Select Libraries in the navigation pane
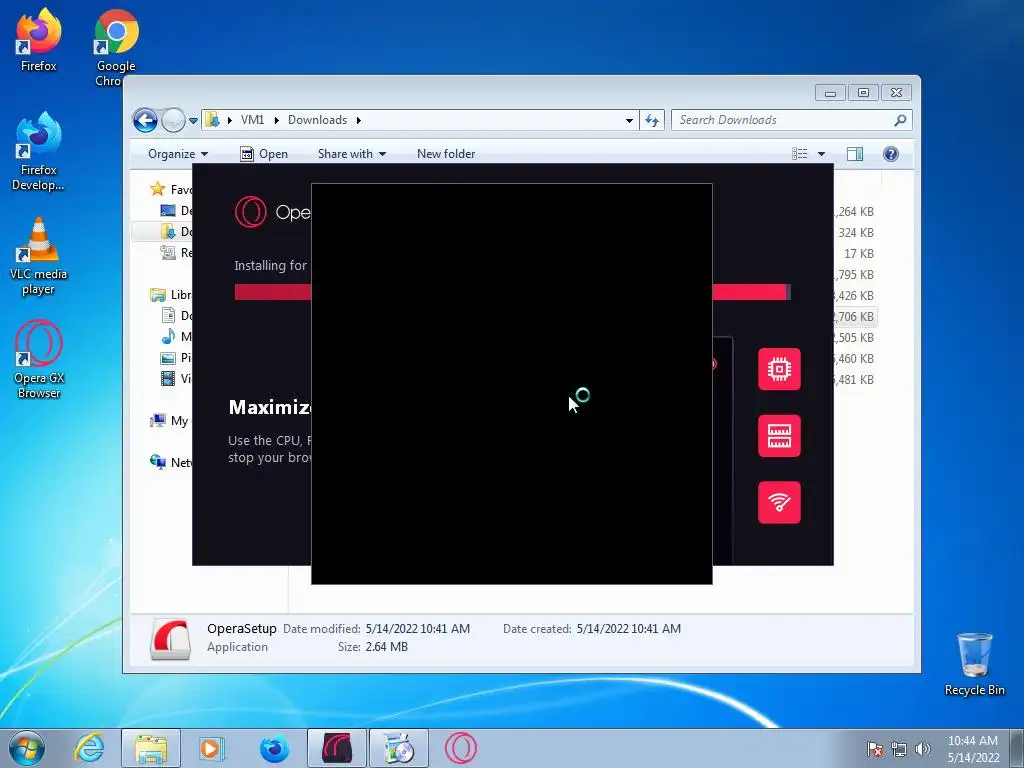Viewport: 1024px width, 768px height. [x=171, y=295]
